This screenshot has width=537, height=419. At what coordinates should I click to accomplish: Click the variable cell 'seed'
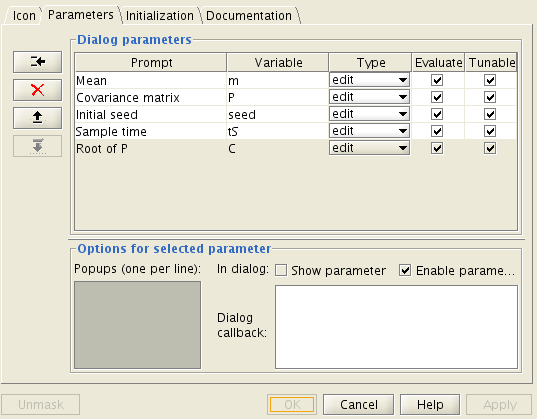(x=278, y=114)
